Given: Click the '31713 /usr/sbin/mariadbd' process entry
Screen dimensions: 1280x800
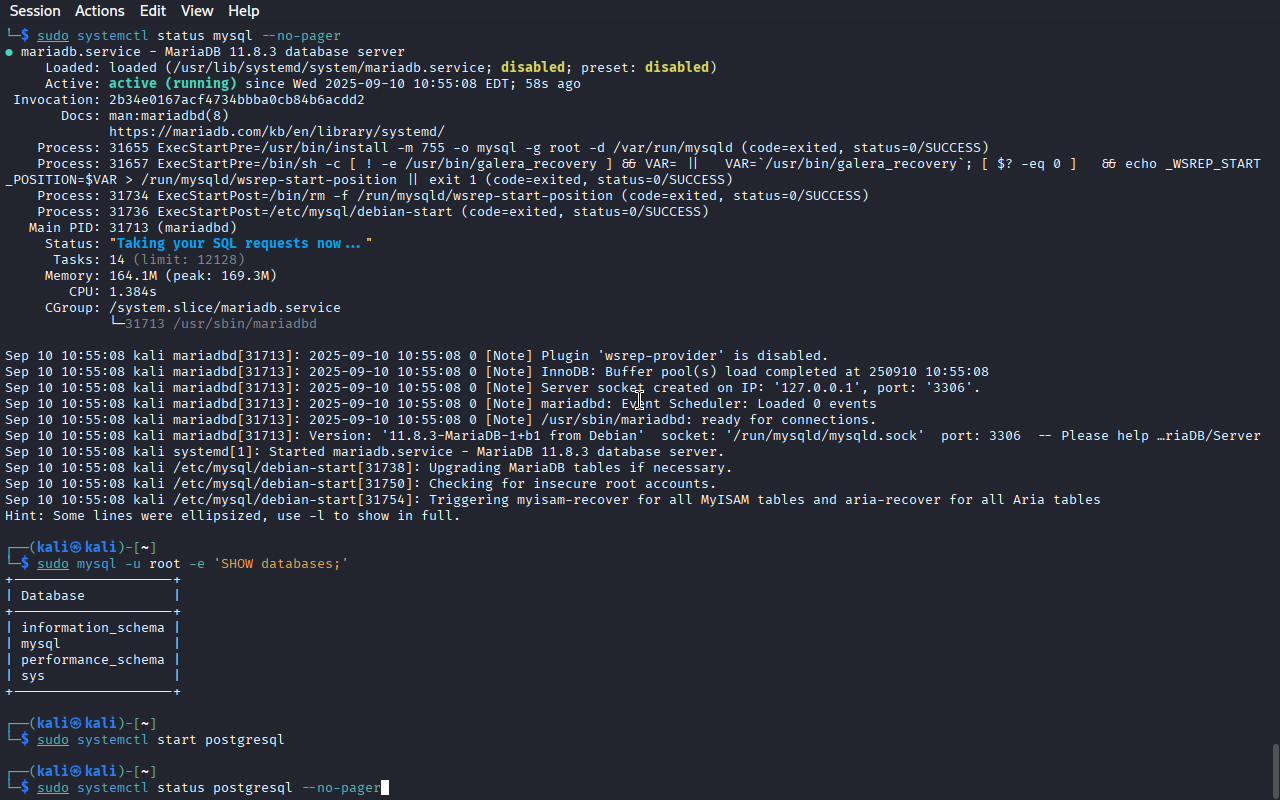Looking at the screenshot, I should pyautogui.click(x=221, y=324).
